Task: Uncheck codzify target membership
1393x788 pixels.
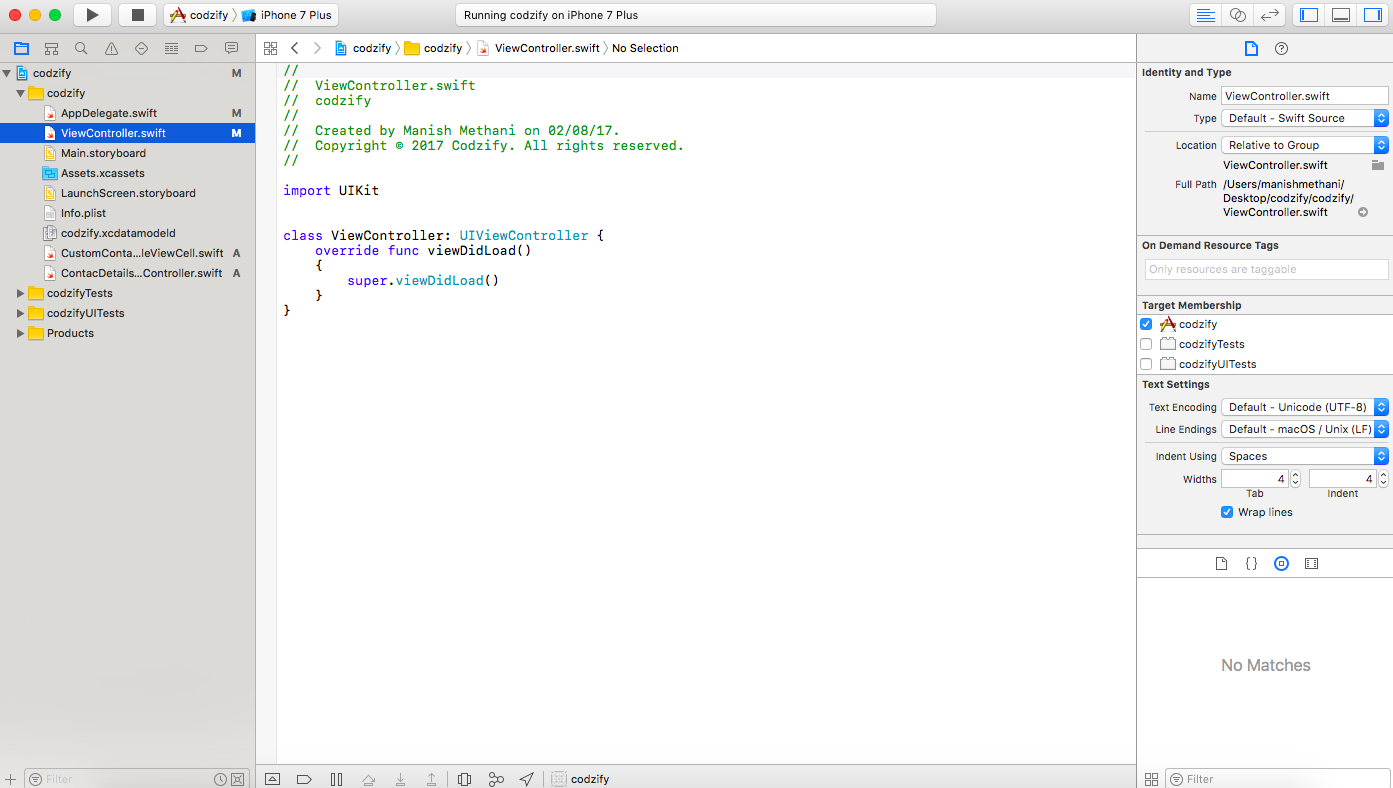Action: (x=1146, y=324)
